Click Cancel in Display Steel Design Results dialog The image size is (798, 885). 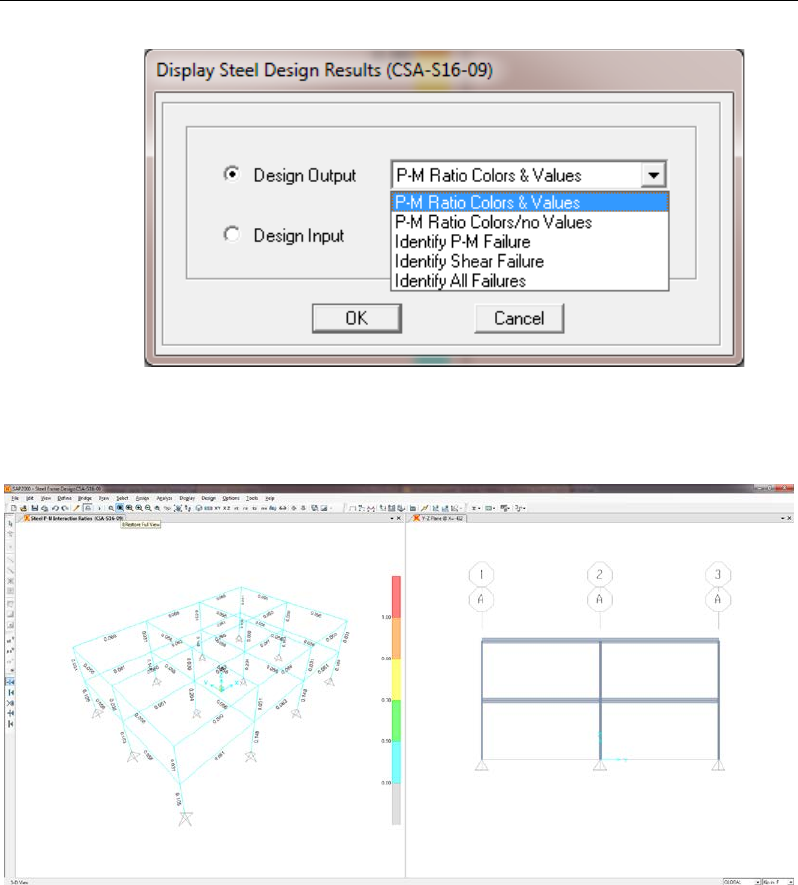[519, 318]
